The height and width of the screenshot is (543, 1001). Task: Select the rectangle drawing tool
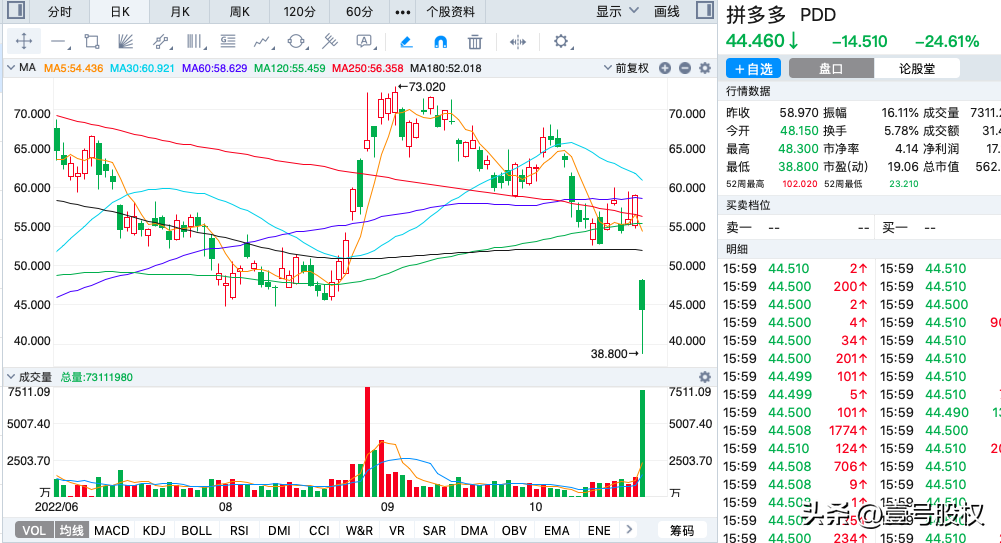(92, 42)
